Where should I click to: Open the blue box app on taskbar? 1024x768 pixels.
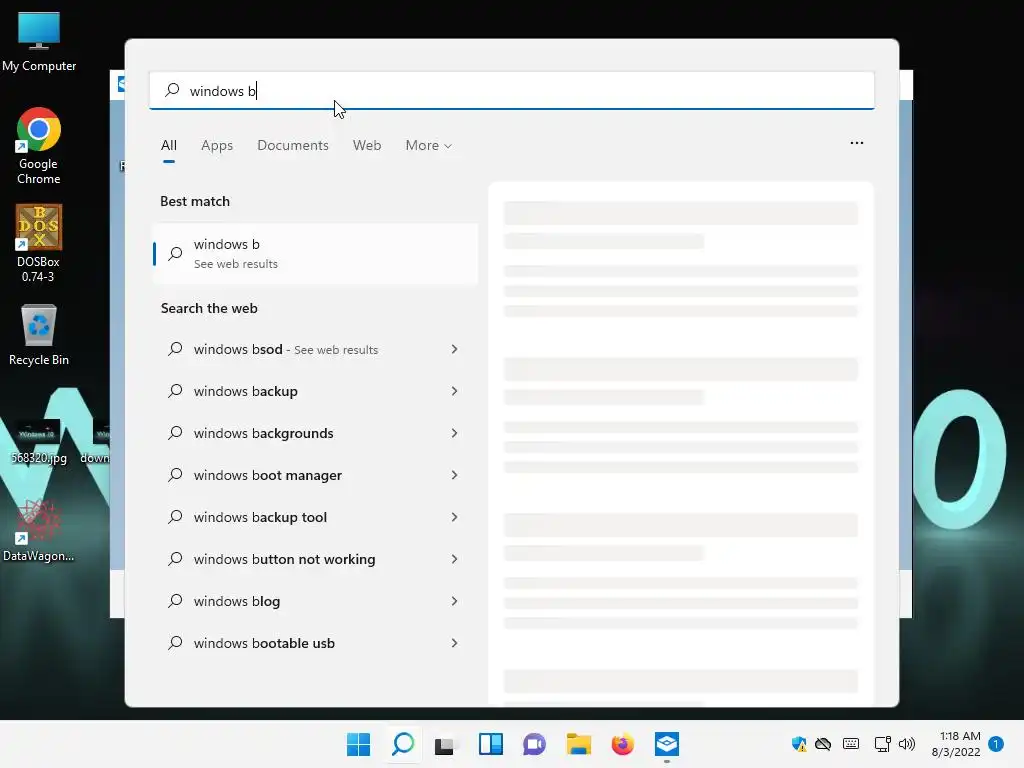pyautogui.click(x=667, y=744)
